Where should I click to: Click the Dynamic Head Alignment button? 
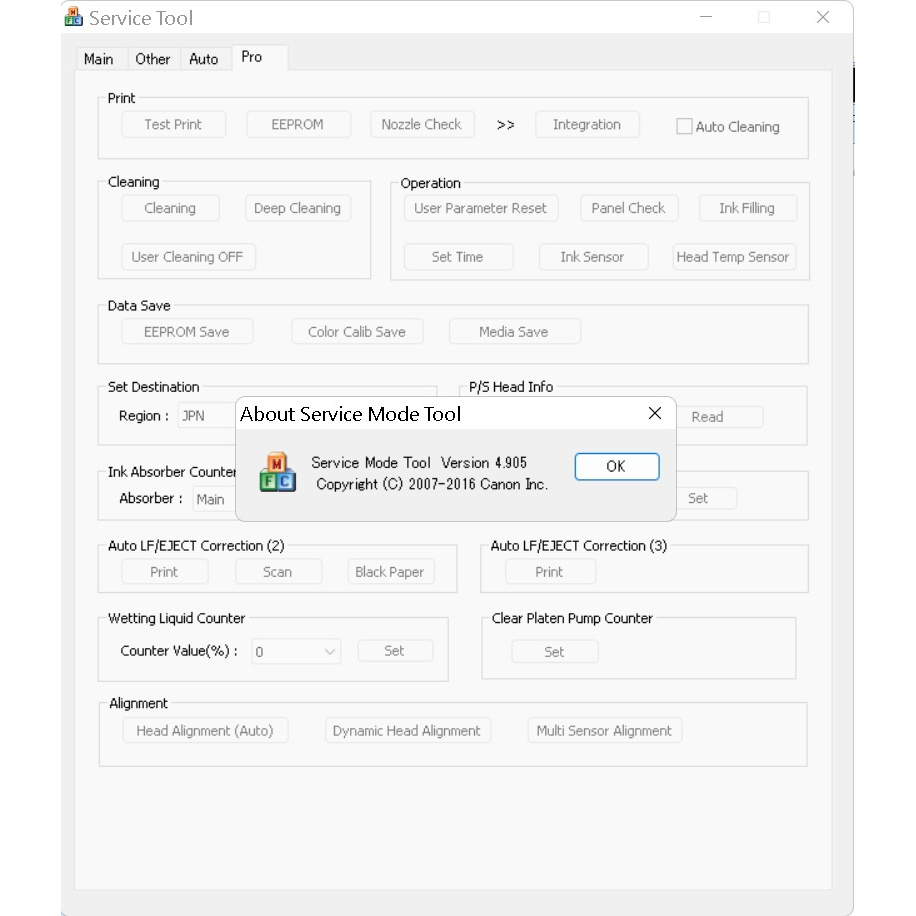pos(407,731)
